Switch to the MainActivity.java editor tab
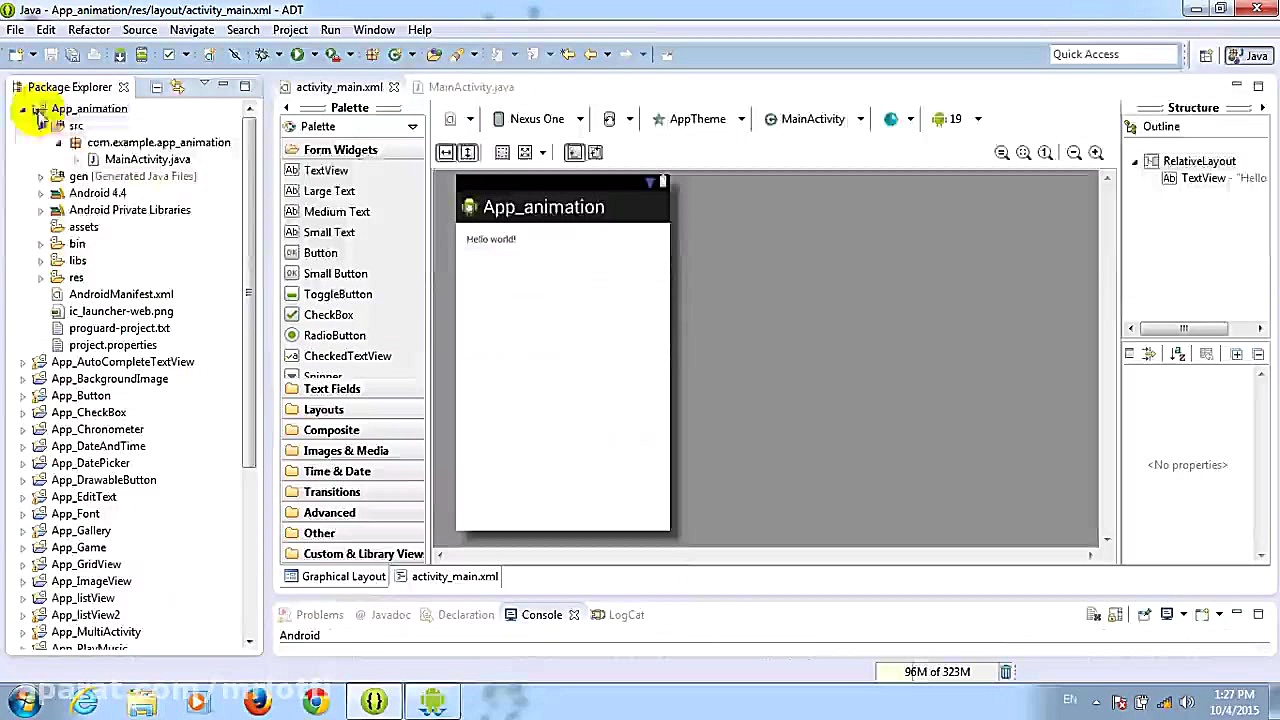This screenshot has height=720, width=1280. pyautogui.click(x=471, y=87)
